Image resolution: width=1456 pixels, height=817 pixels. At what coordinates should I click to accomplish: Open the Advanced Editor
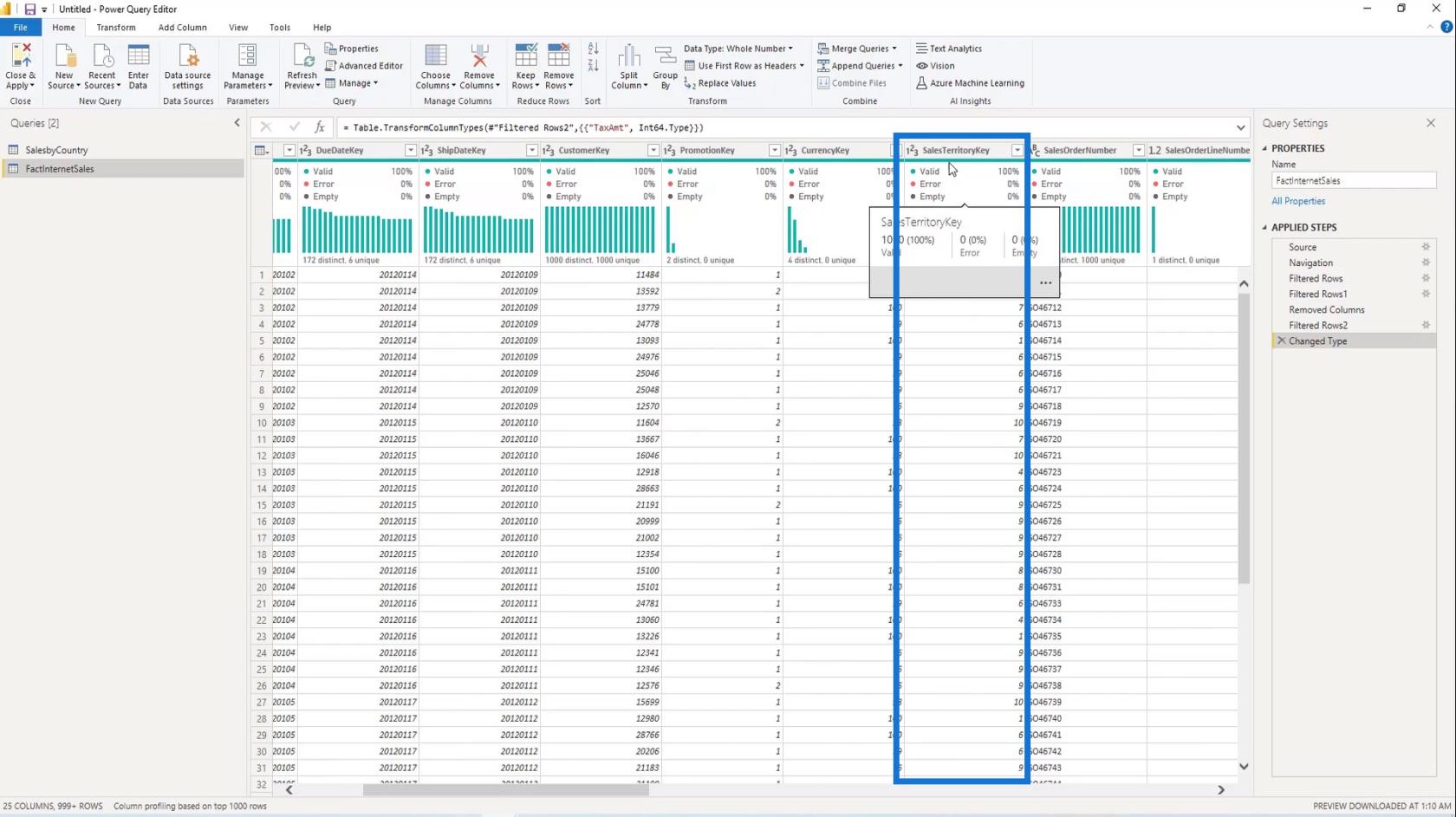(364, 66)
